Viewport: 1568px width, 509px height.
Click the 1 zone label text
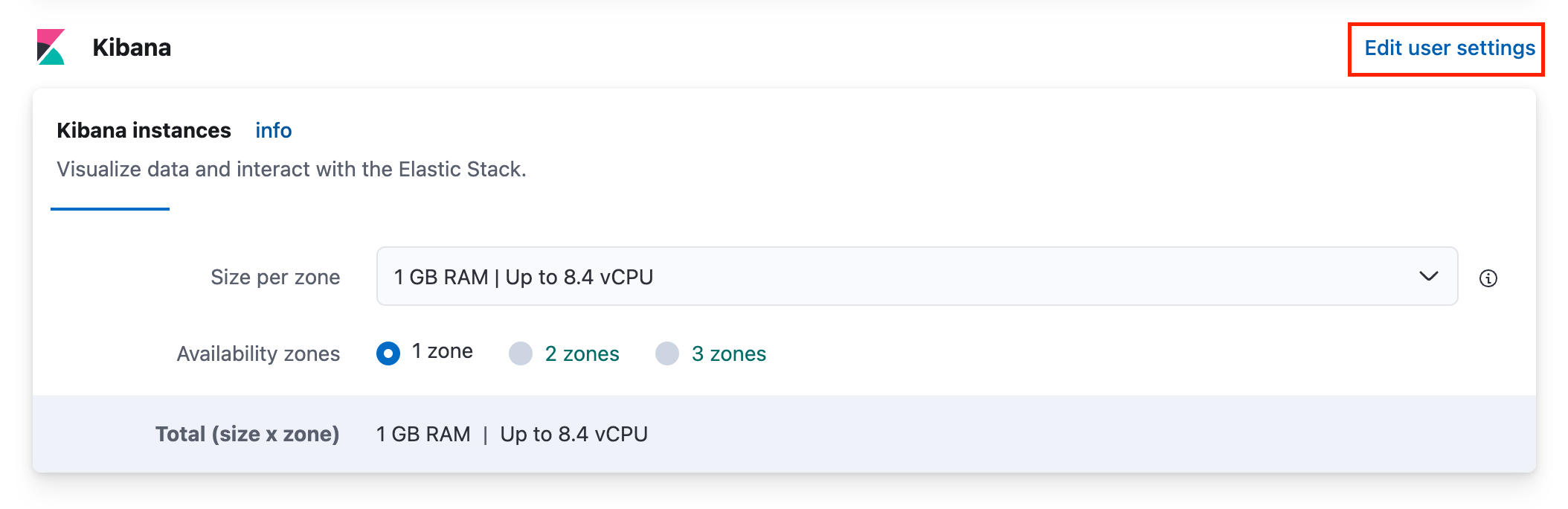pos(442,351)
